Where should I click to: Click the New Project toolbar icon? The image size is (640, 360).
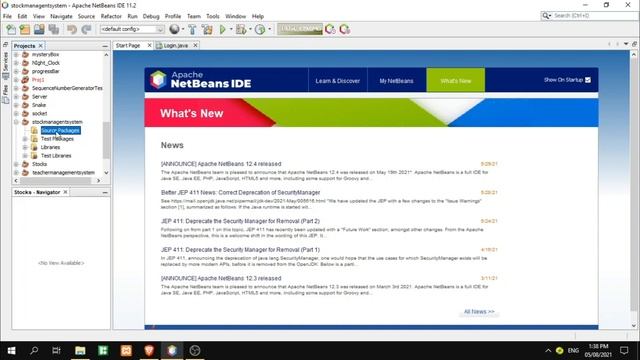[25, 29]
